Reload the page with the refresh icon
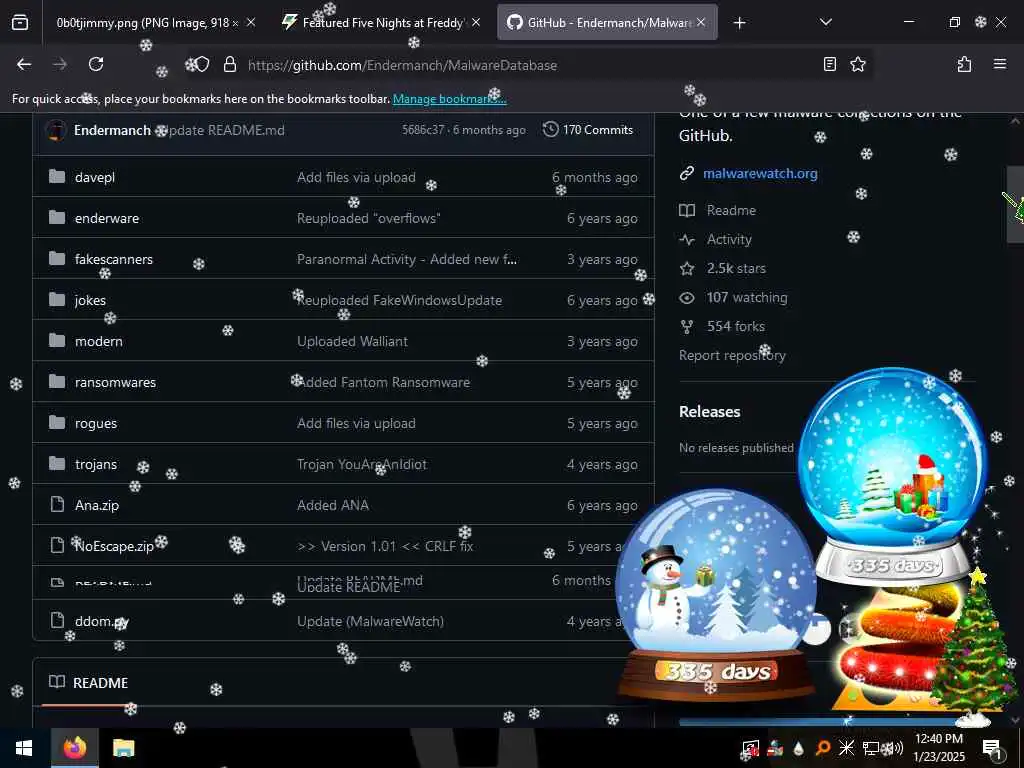The height and width of the screenshot is (768, 1024). (x=96, y=64)
